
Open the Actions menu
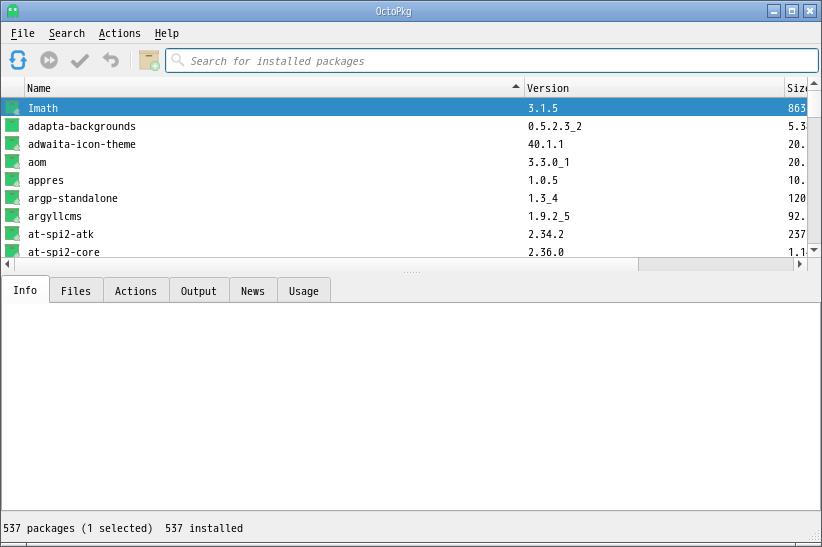[120, 33]
